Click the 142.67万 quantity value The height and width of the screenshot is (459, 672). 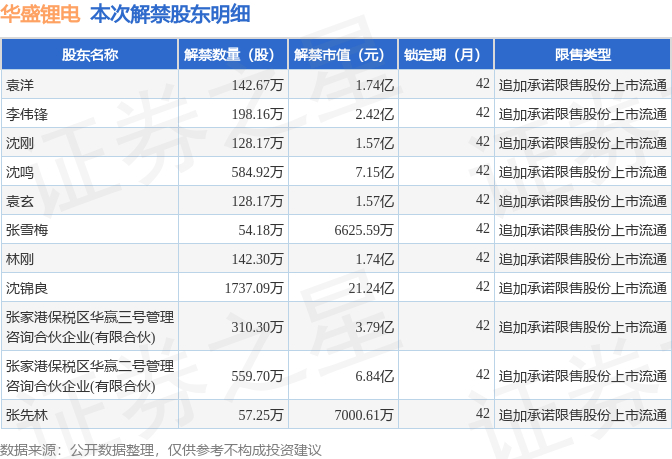pyautogui.click(x=257, y=85)
